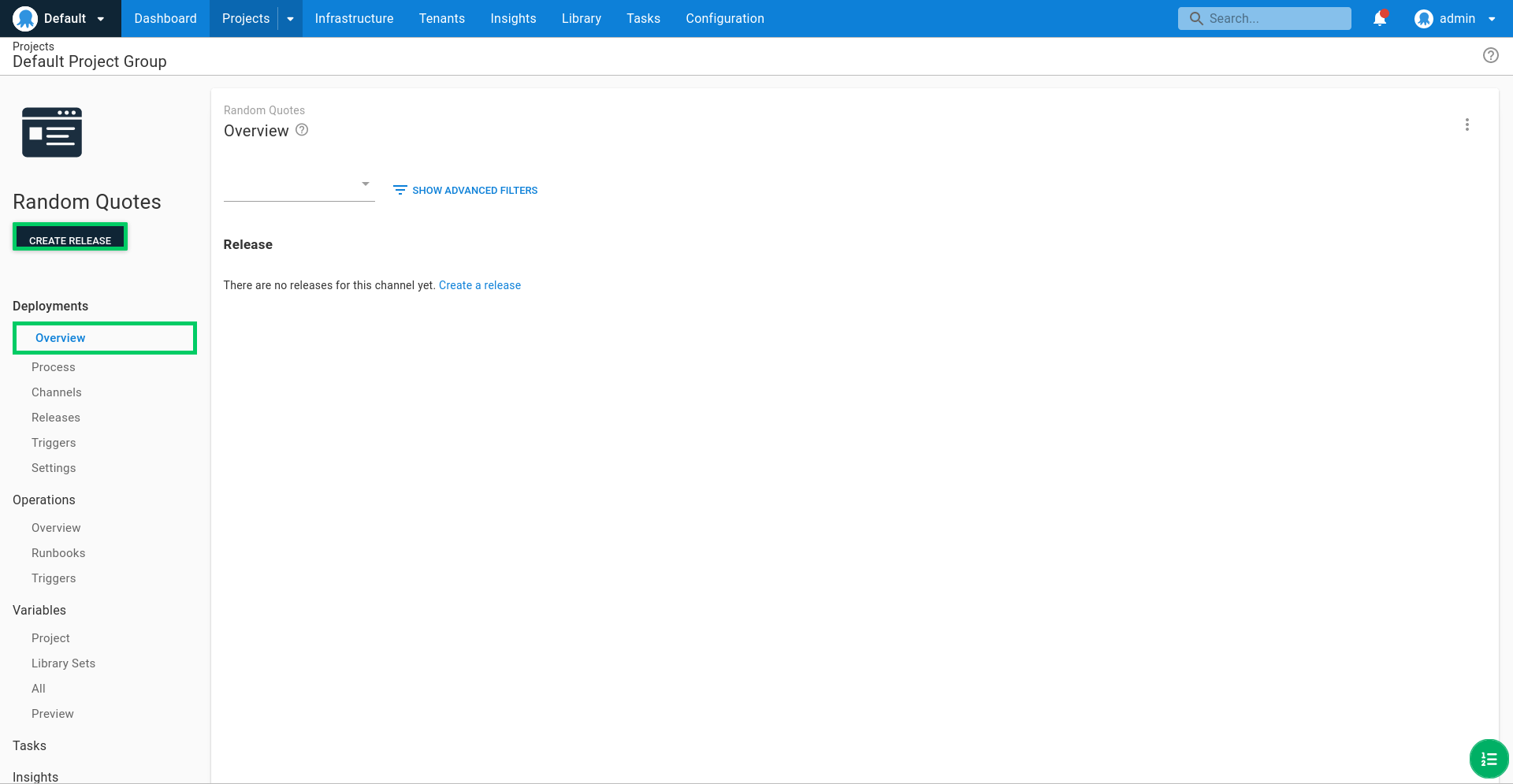1513x784 pixels.
Task: Open the Project variables item
Action: pos(50,638)
